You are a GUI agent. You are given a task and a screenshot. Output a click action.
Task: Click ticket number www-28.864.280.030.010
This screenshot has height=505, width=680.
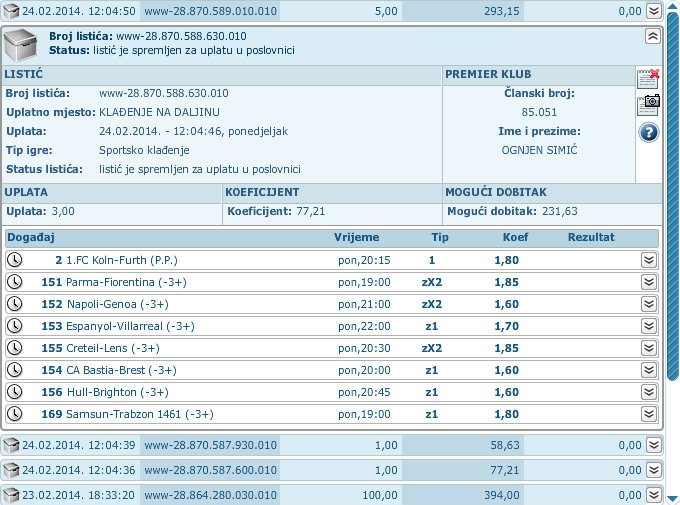pyautogui.click(x=210, y=495)
